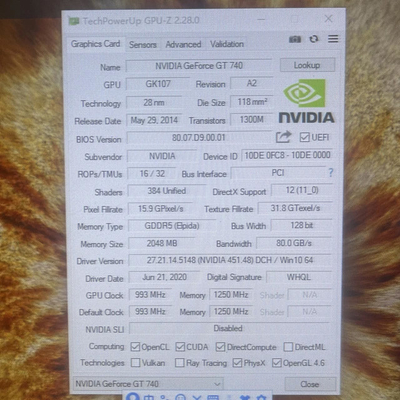The height and width of the screenshot is (400, 400).
Task: Click the Die Size field 118 mm²
Action: click(x=252, y=102)
